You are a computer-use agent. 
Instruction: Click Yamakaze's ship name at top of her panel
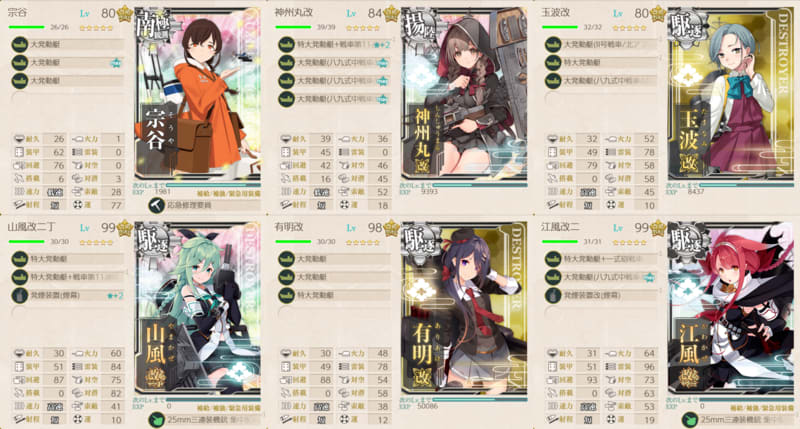coord(32,227)
